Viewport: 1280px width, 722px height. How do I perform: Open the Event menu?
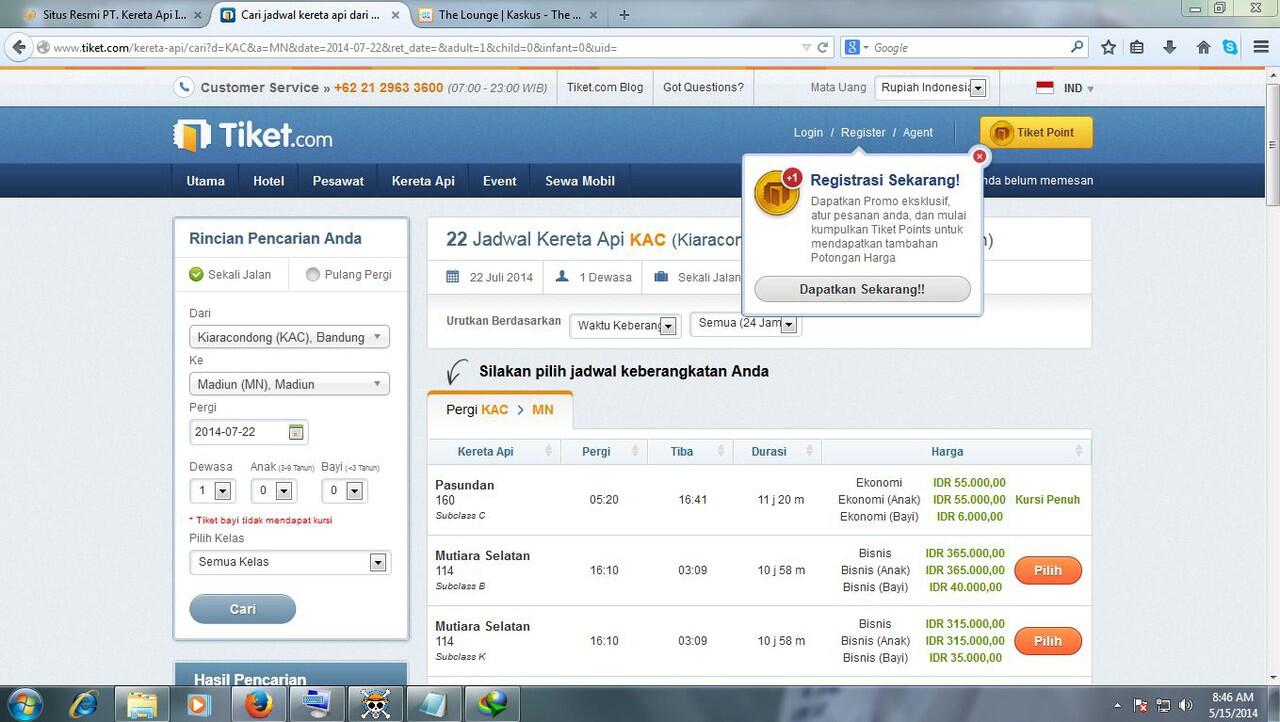[x=500, y=181]
